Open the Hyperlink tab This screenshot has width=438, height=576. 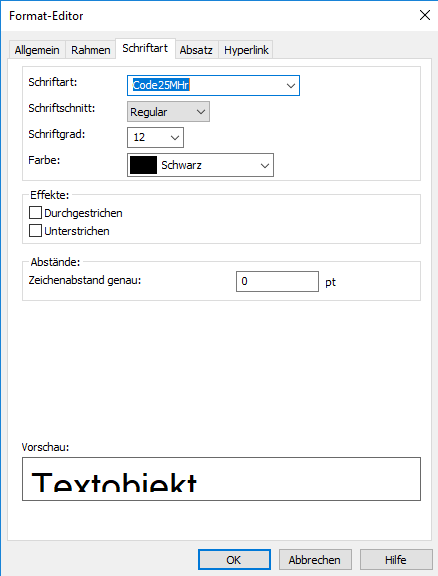pos(246,50)
